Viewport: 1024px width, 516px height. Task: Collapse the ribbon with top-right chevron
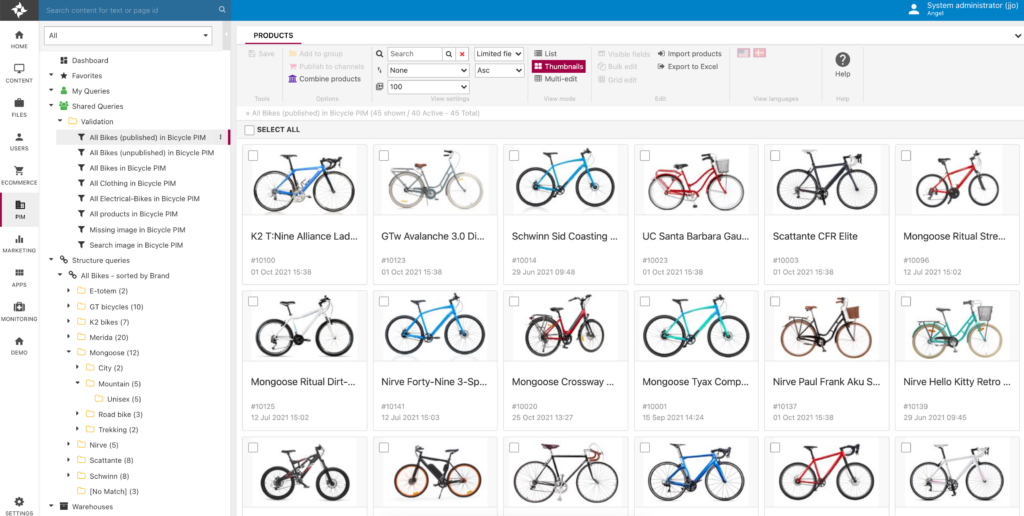click(1017, 36)
